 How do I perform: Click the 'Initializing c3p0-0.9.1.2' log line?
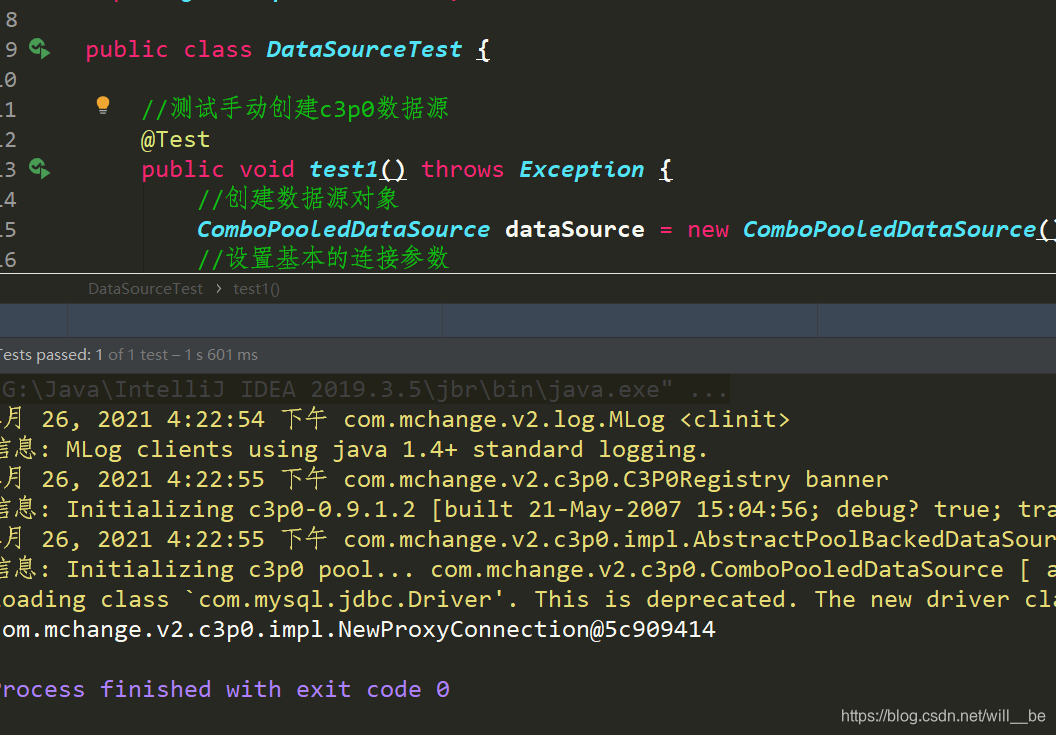coord(528,509)
